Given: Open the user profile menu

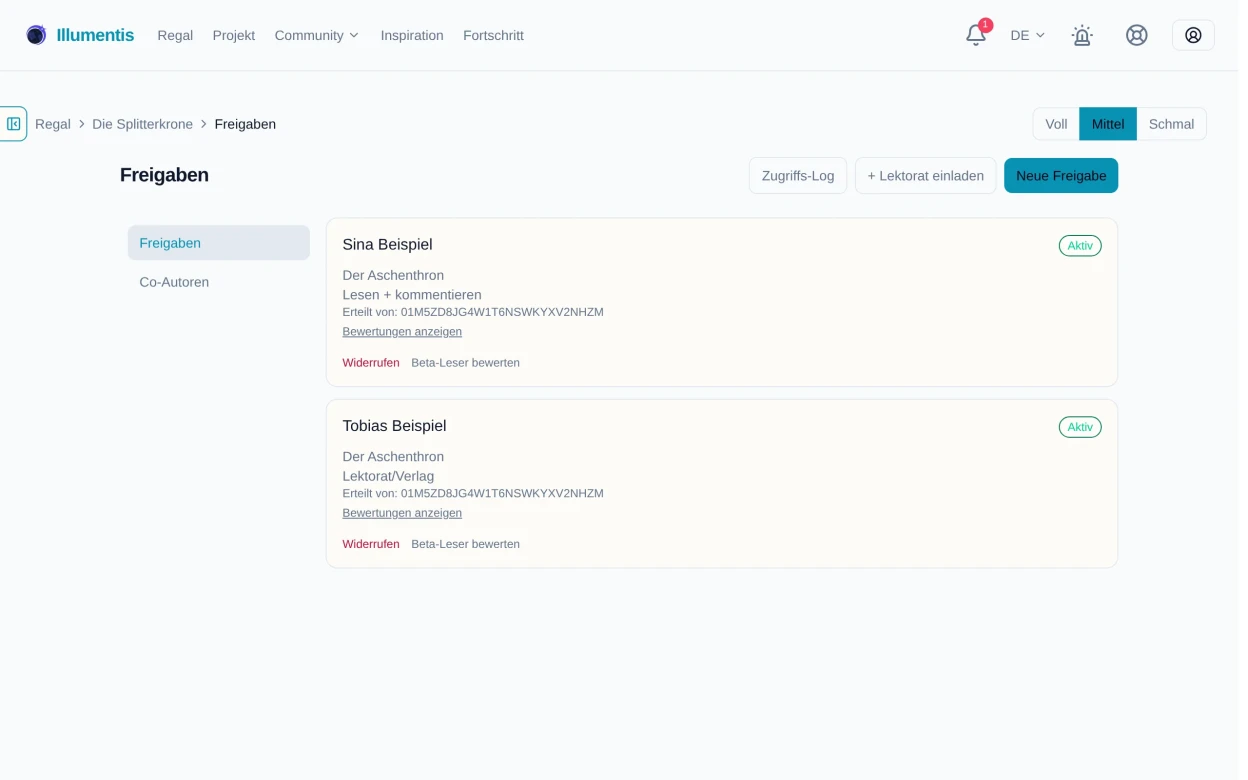Looking at the screenshot, I should (x=1193, y=35).
